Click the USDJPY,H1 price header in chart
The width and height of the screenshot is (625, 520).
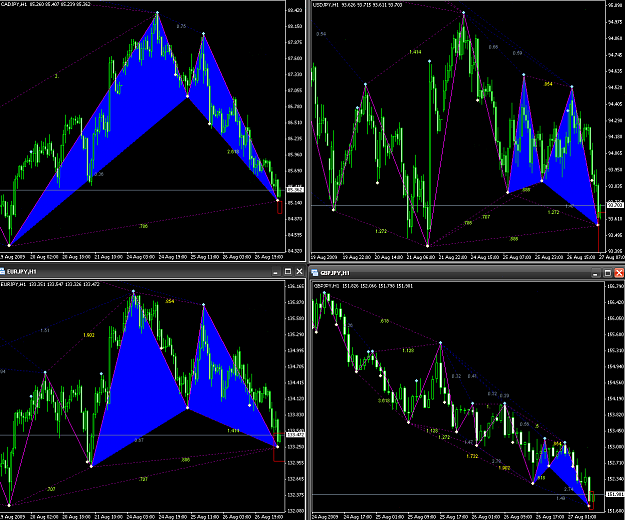click(x=357, y=5)
